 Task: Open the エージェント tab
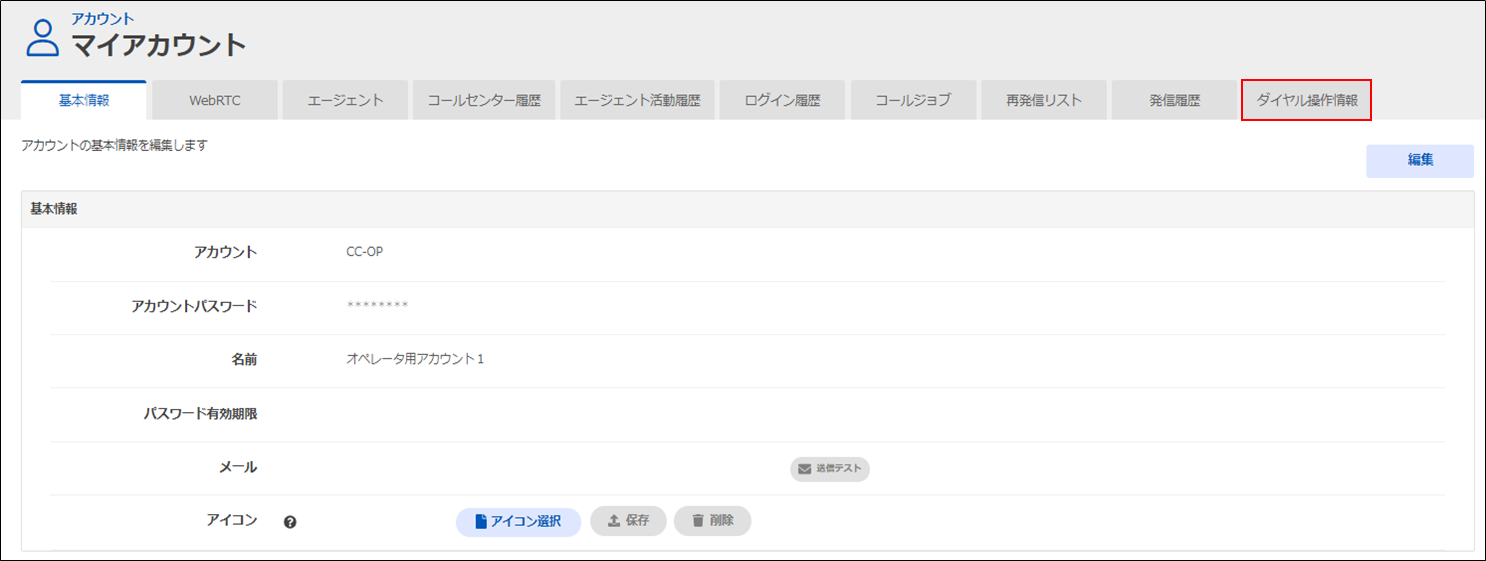click(x=345, y=101)
